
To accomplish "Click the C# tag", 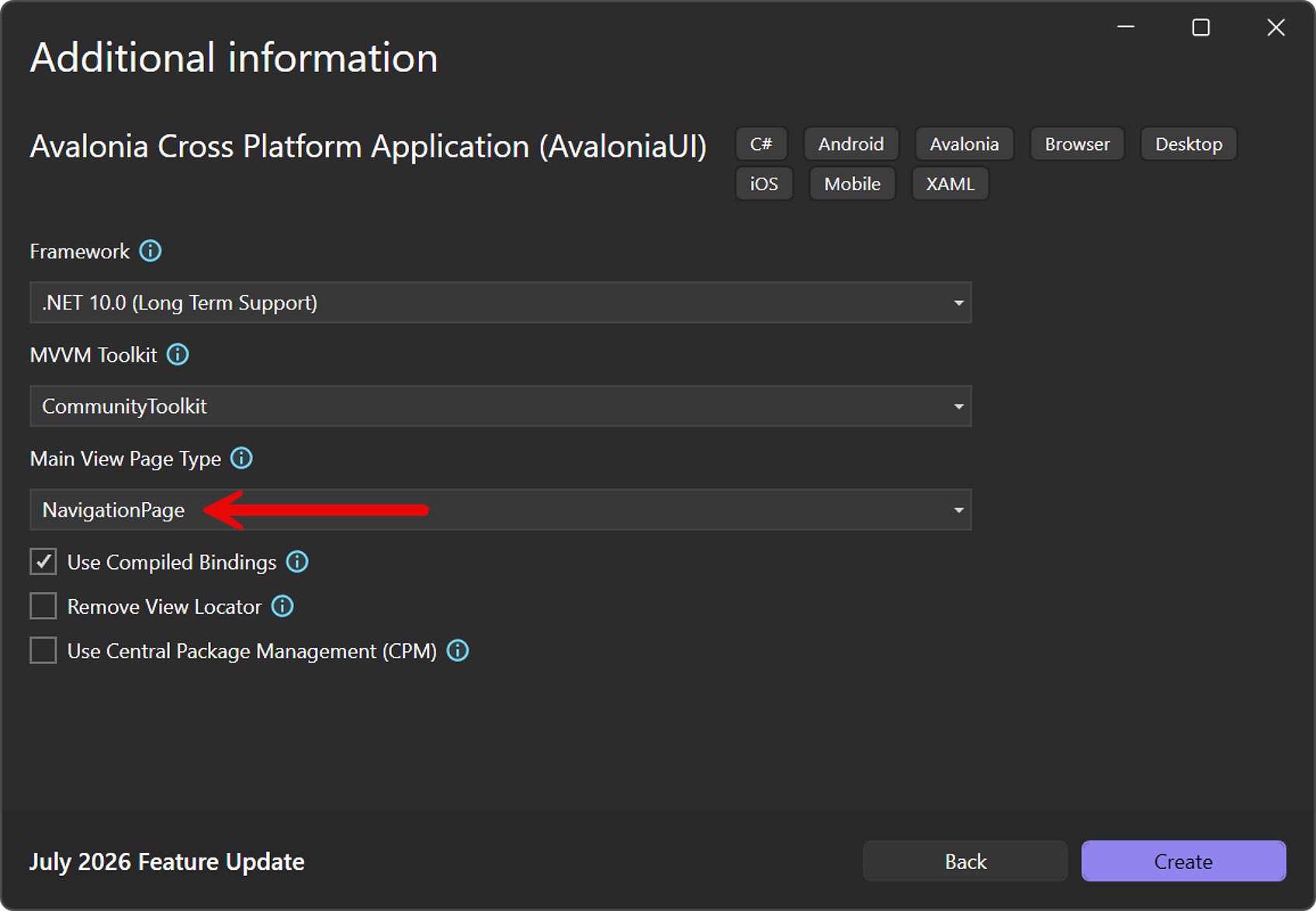I will 761,144.
